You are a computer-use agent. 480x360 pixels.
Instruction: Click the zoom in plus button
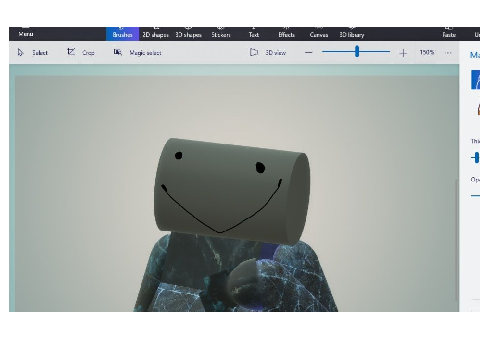point(403,53)
